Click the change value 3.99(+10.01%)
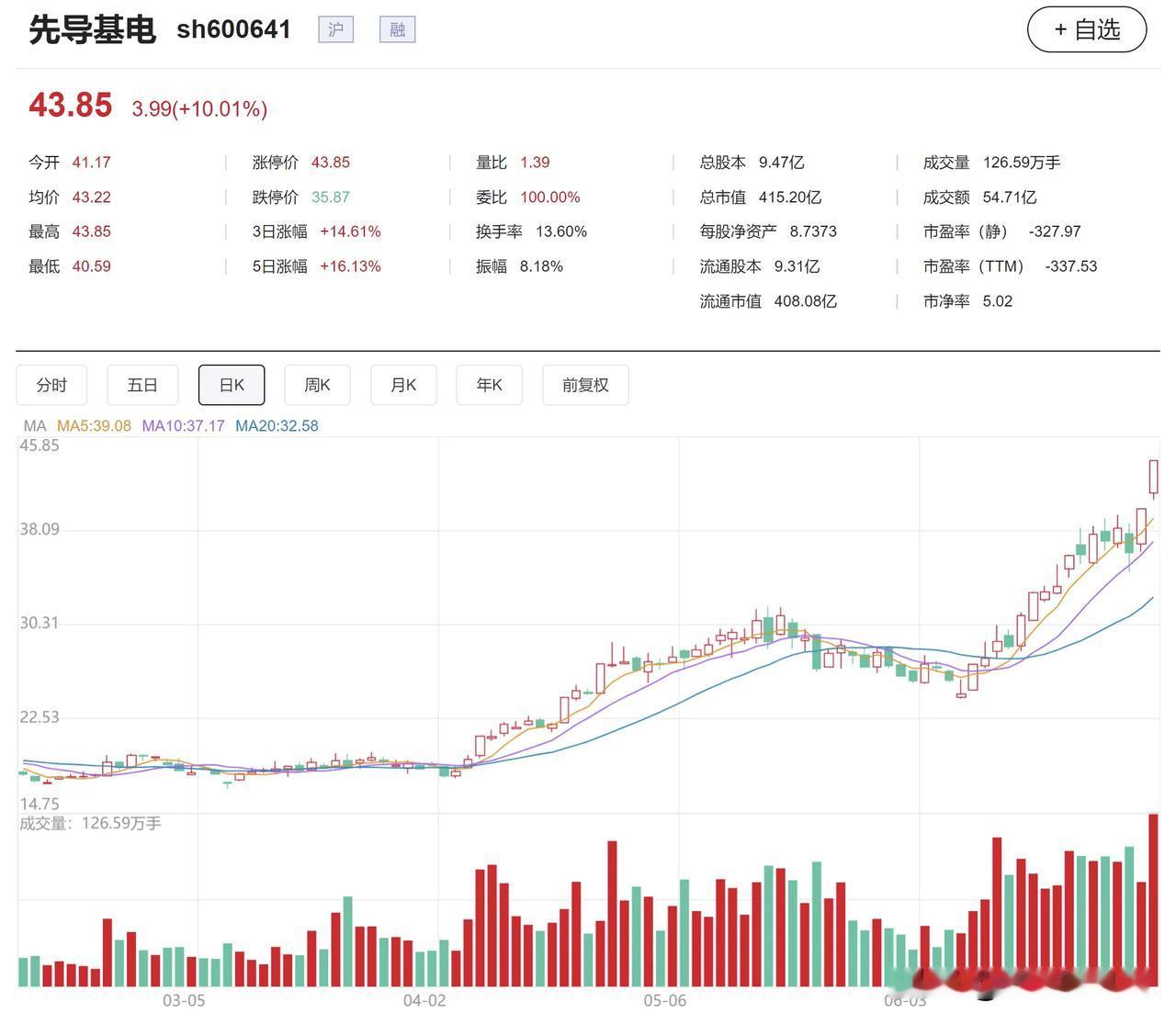Screen dimensions: 1176x1025 pos(199,108)
